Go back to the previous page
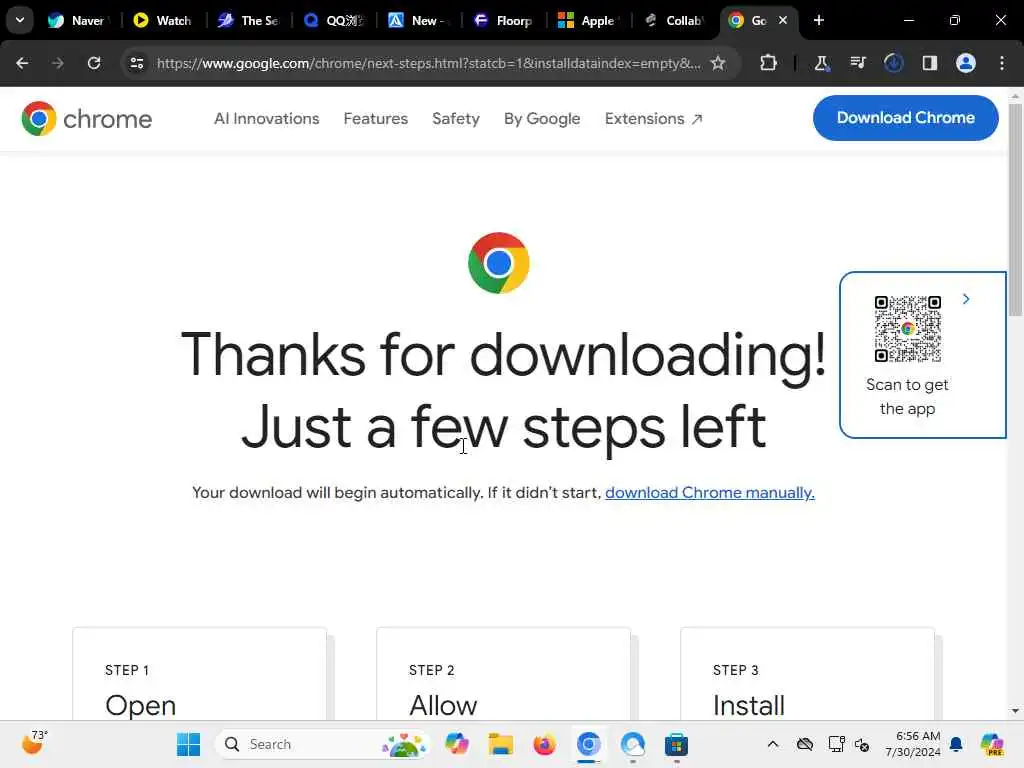This screenshot has width=1024, height=768. (22, 63)
